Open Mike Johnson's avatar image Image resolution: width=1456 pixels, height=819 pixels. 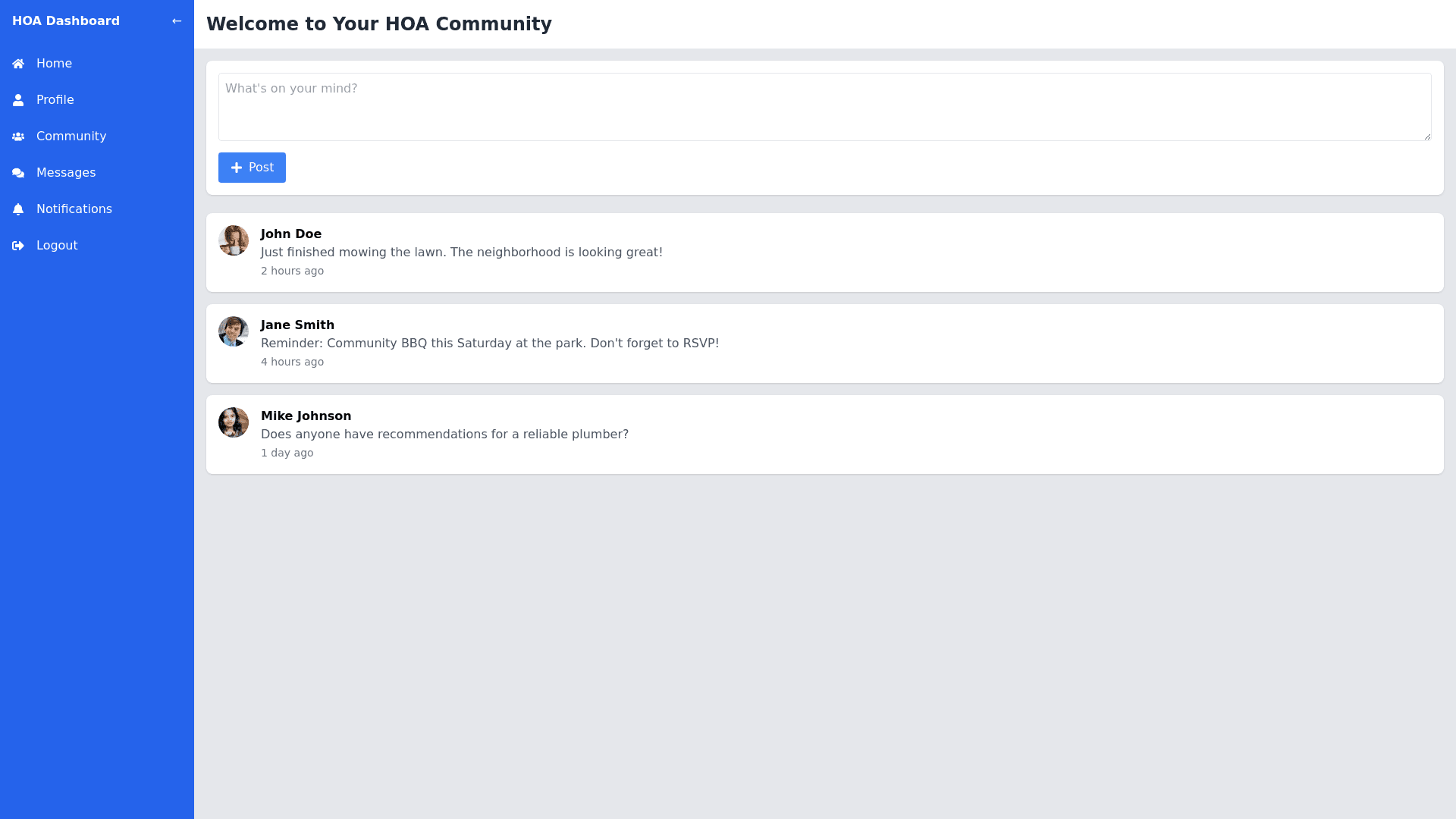tap(234, 422)
